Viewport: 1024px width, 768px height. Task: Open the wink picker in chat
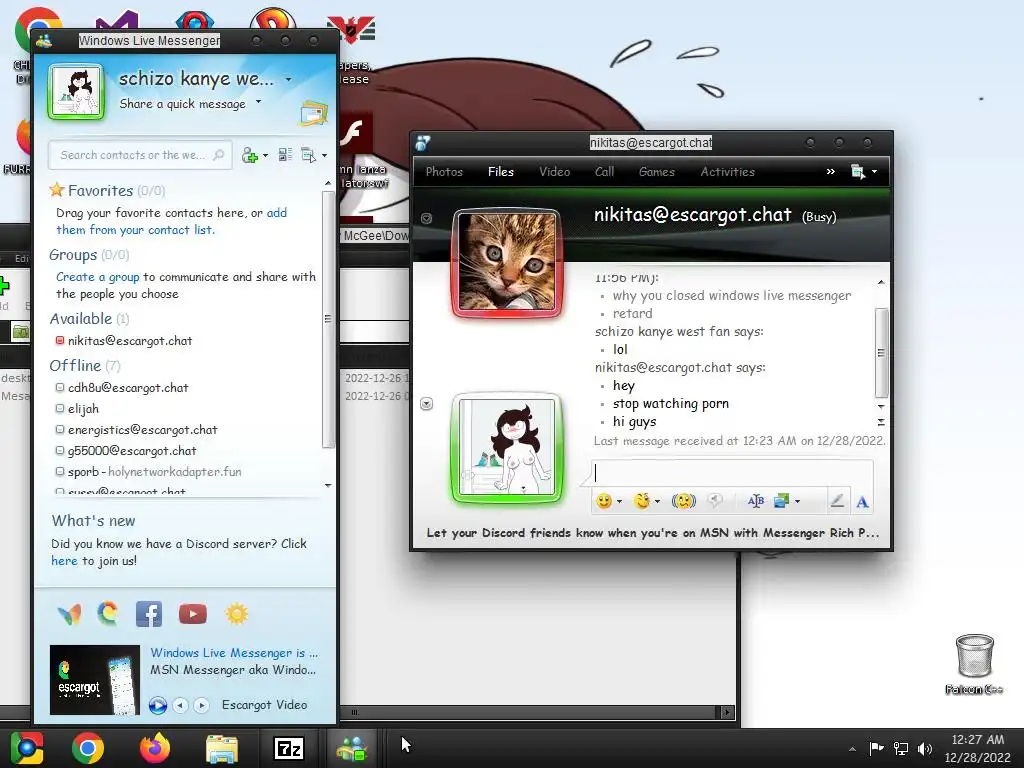tap(642, 501)
